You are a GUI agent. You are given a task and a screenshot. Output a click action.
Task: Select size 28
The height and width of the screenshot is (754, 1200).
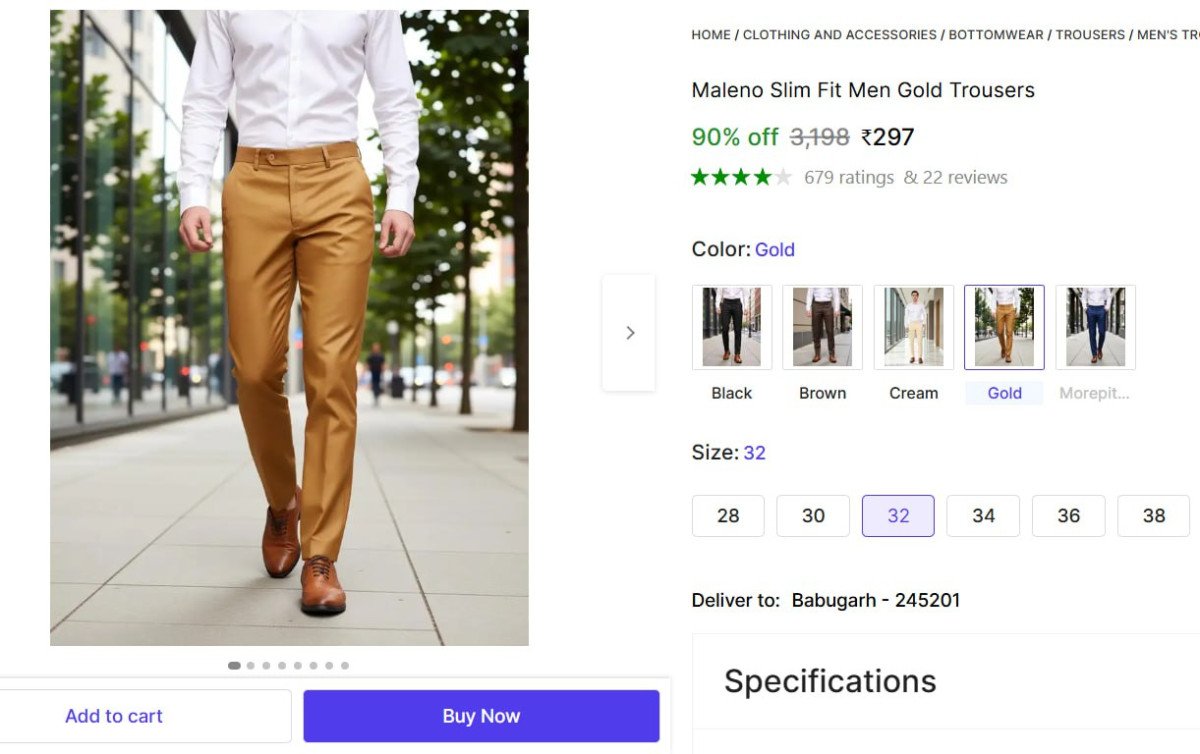coord(728,516)
